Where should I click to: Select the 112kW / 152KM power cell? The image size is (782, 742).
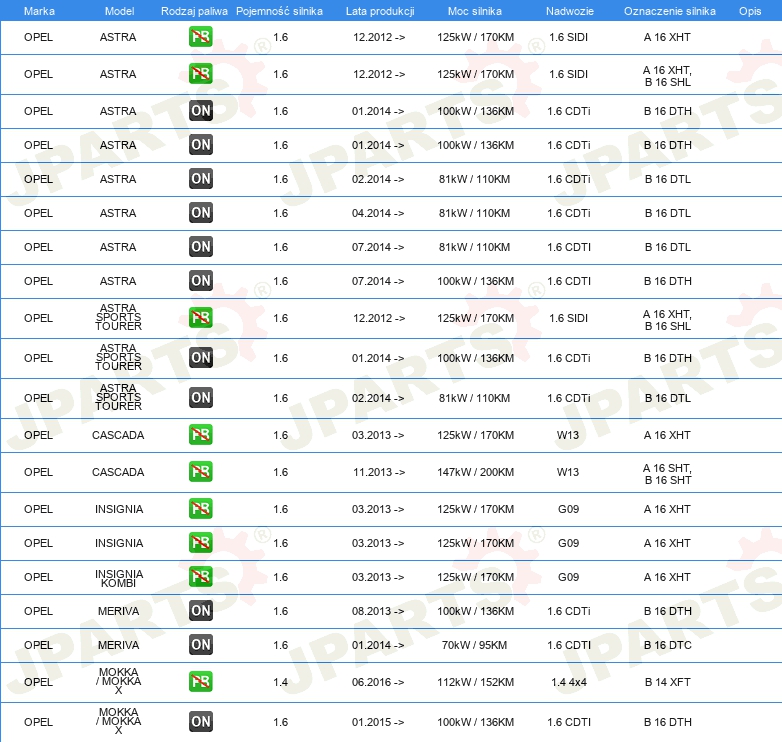coord(475,682)
